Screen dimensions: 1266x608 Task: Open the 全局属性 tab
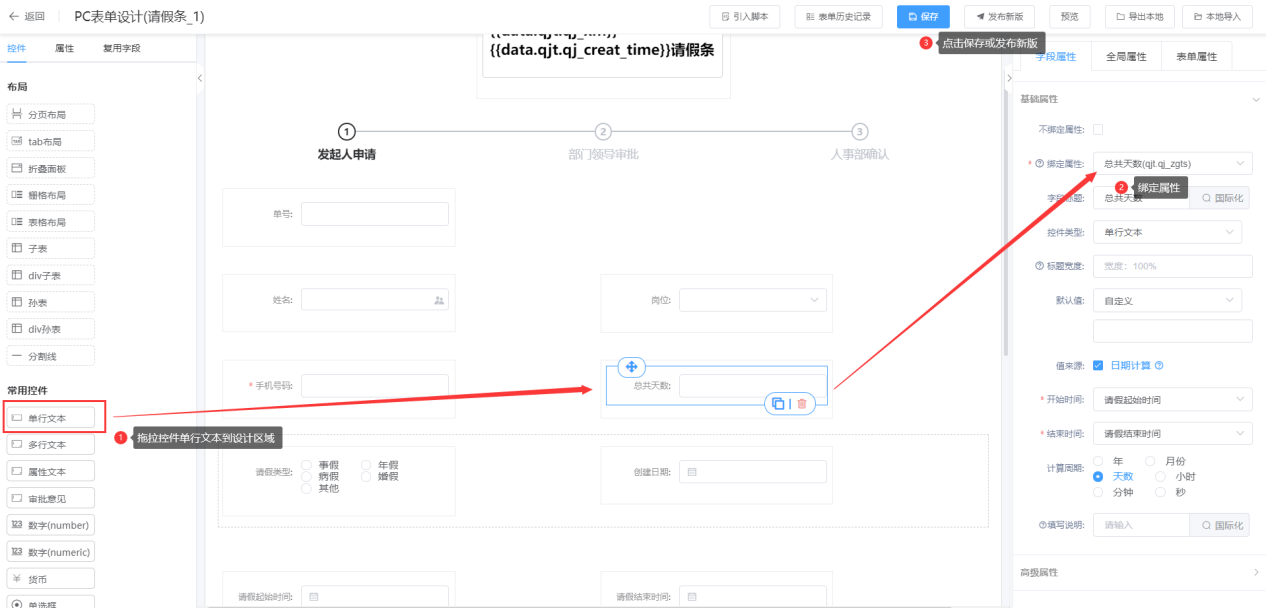point(1126,57)
